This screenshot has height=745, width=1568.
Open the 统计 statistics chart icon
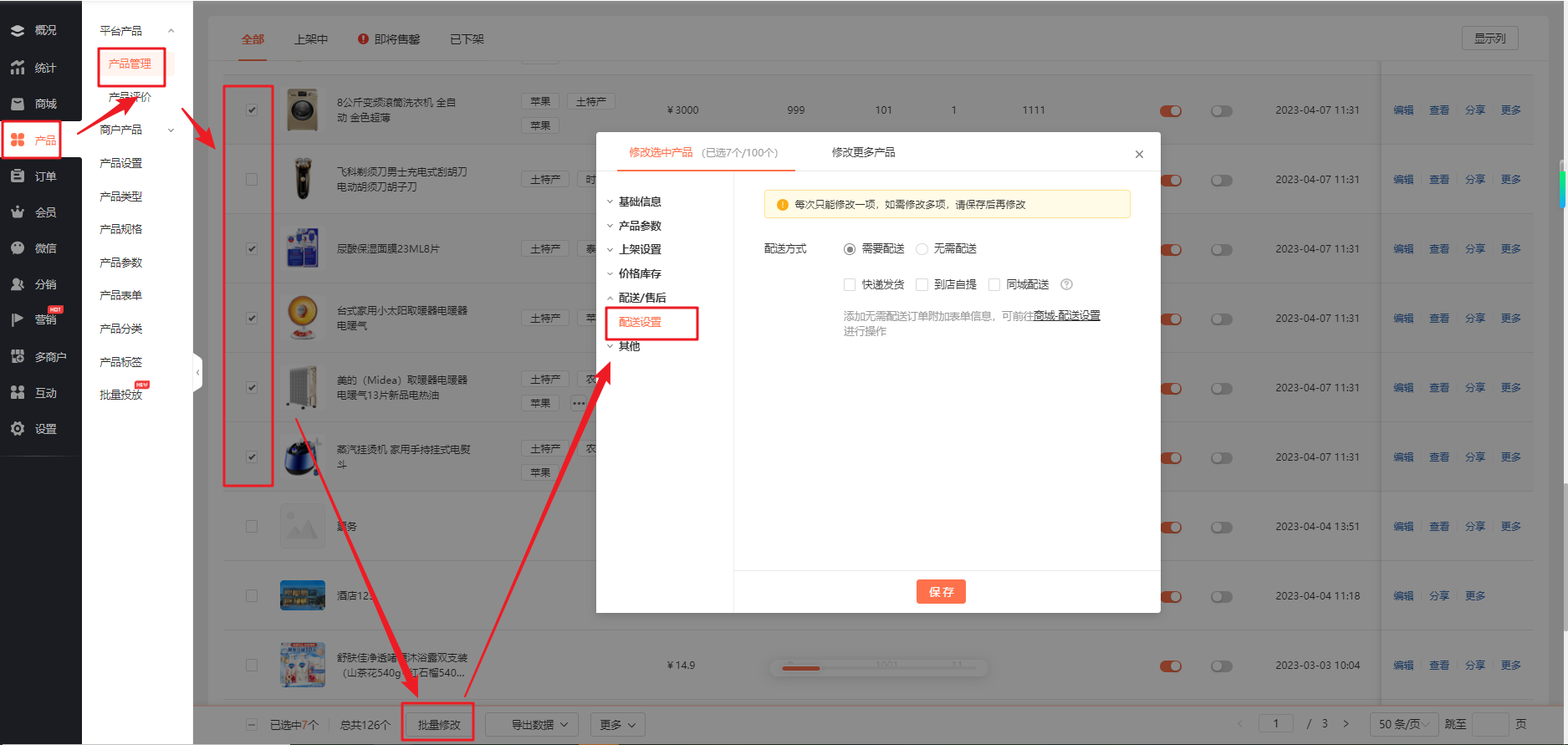[x=18, y=68]
